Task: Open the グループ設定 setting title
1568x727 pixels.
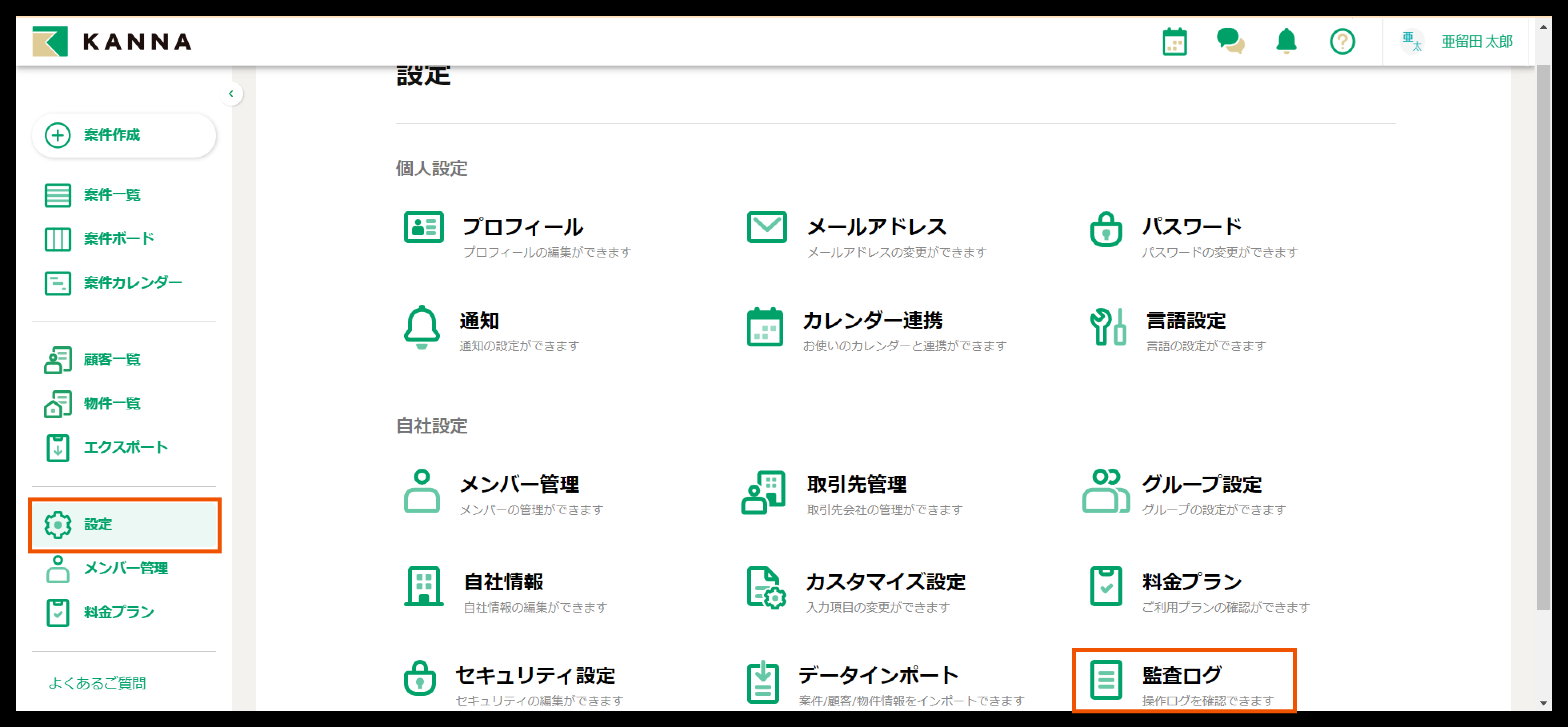Action: pyautogui.click(x=1202, y=484)
